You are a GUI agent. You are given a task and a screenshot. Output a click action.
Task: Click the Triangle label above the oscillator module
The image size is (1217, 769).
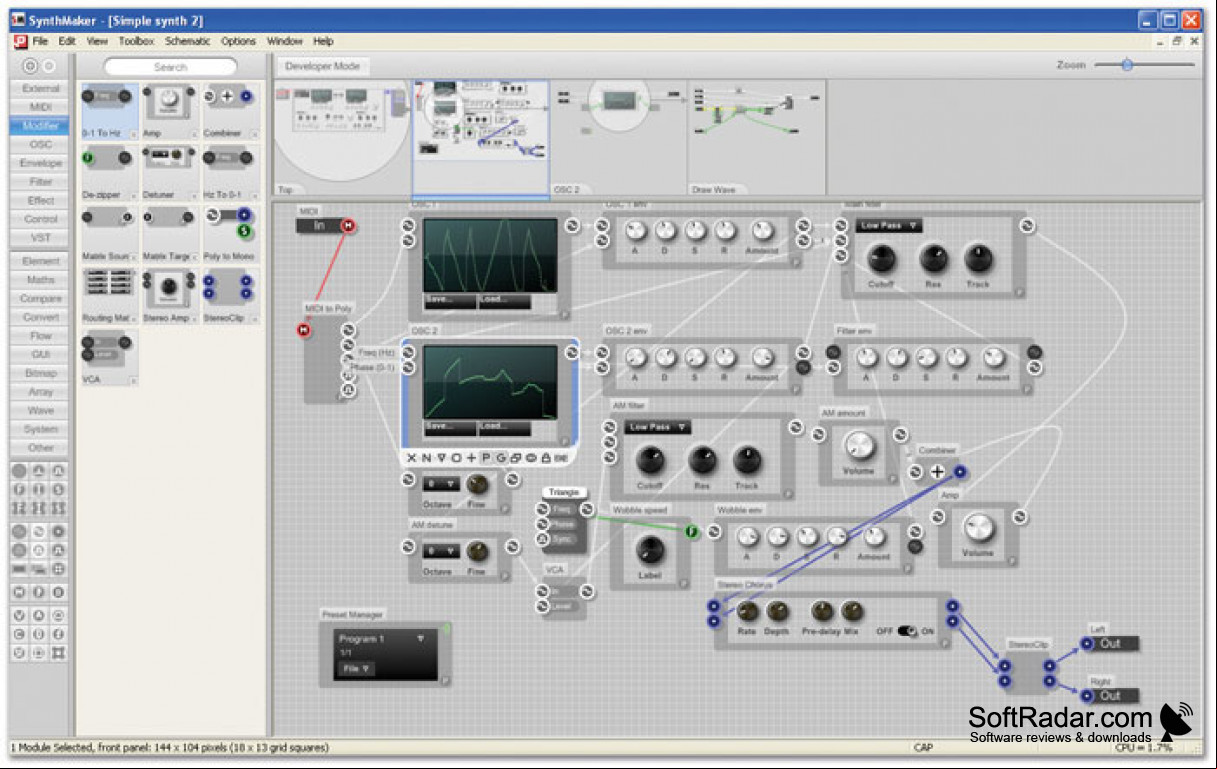564,493
